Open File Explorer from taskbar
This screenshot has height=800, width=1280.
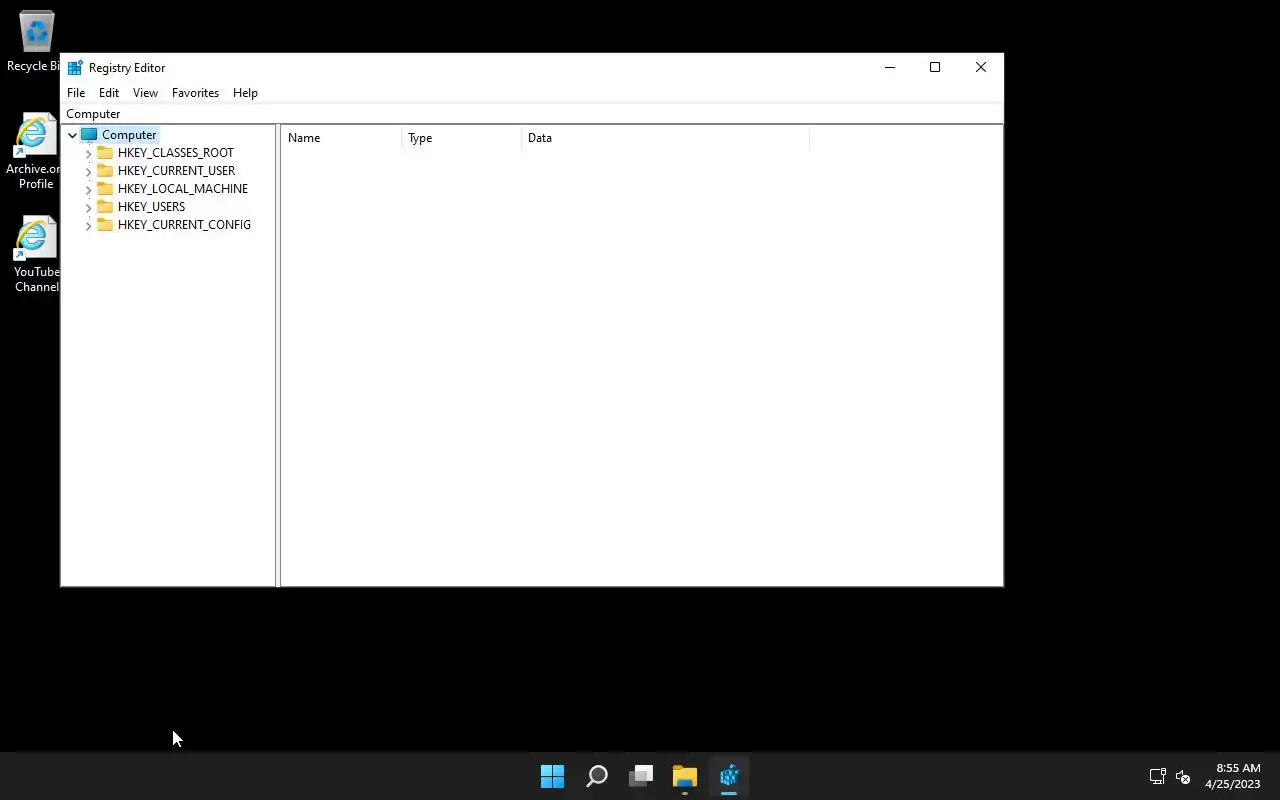click(685, 776)
